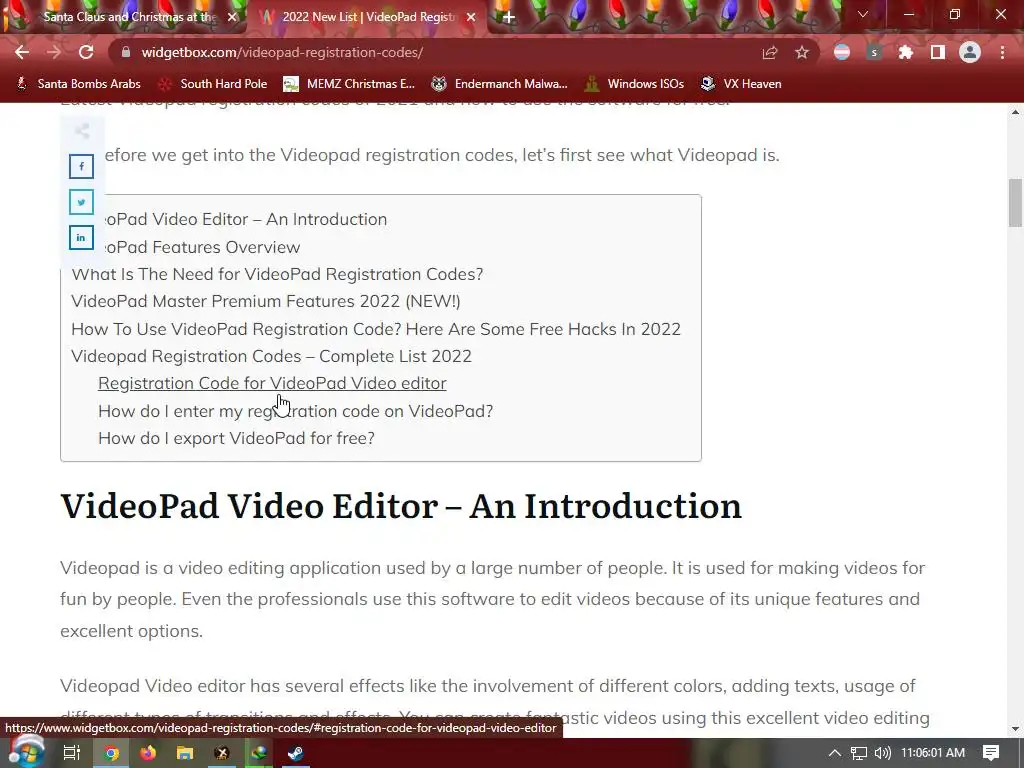Jump to How do I export VideoPad for free
Viewport: 1024px width, 768px height.
click(x=236, y=438)
